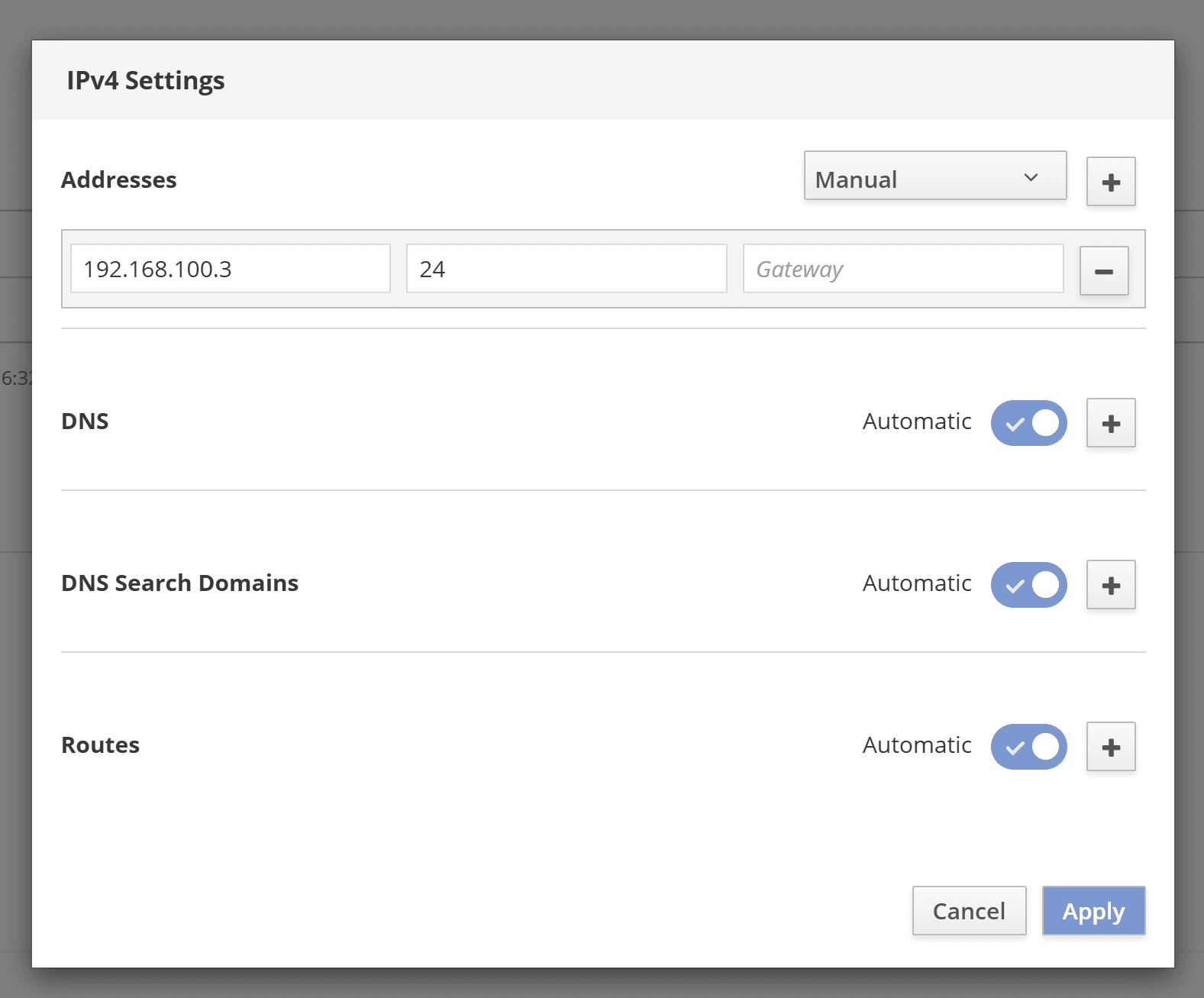Click the DNS Search Domains heading
Screen dimensions: 1204x998
[x=179, y=583]
